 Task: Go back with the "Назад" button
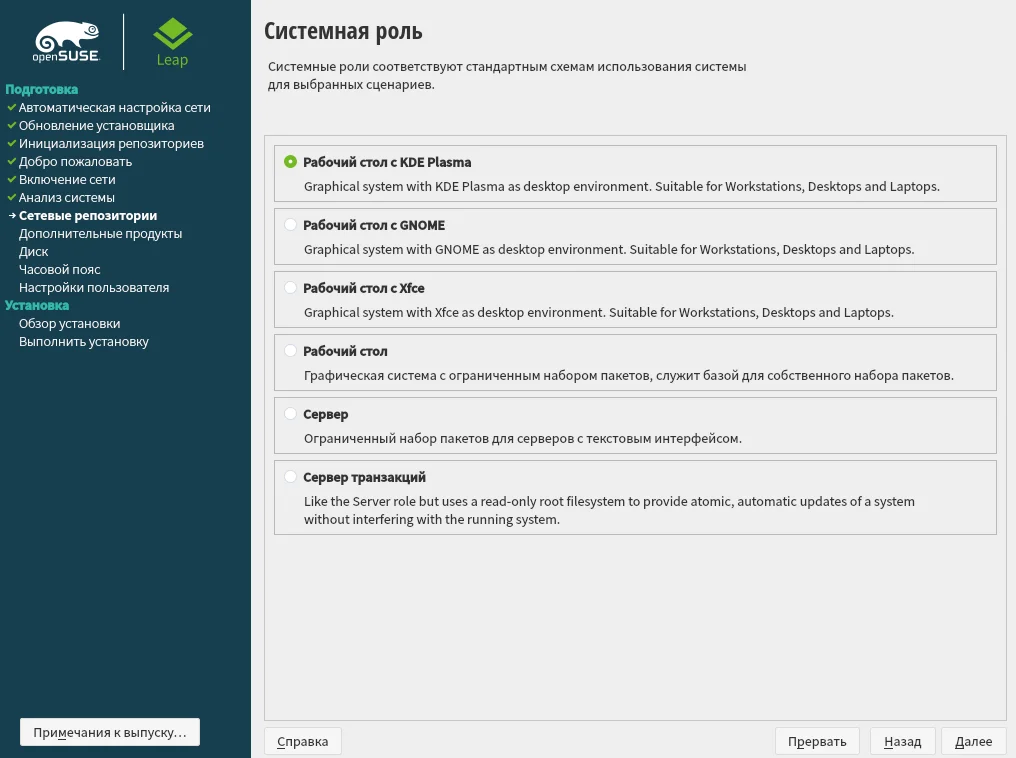click(902, 741)
